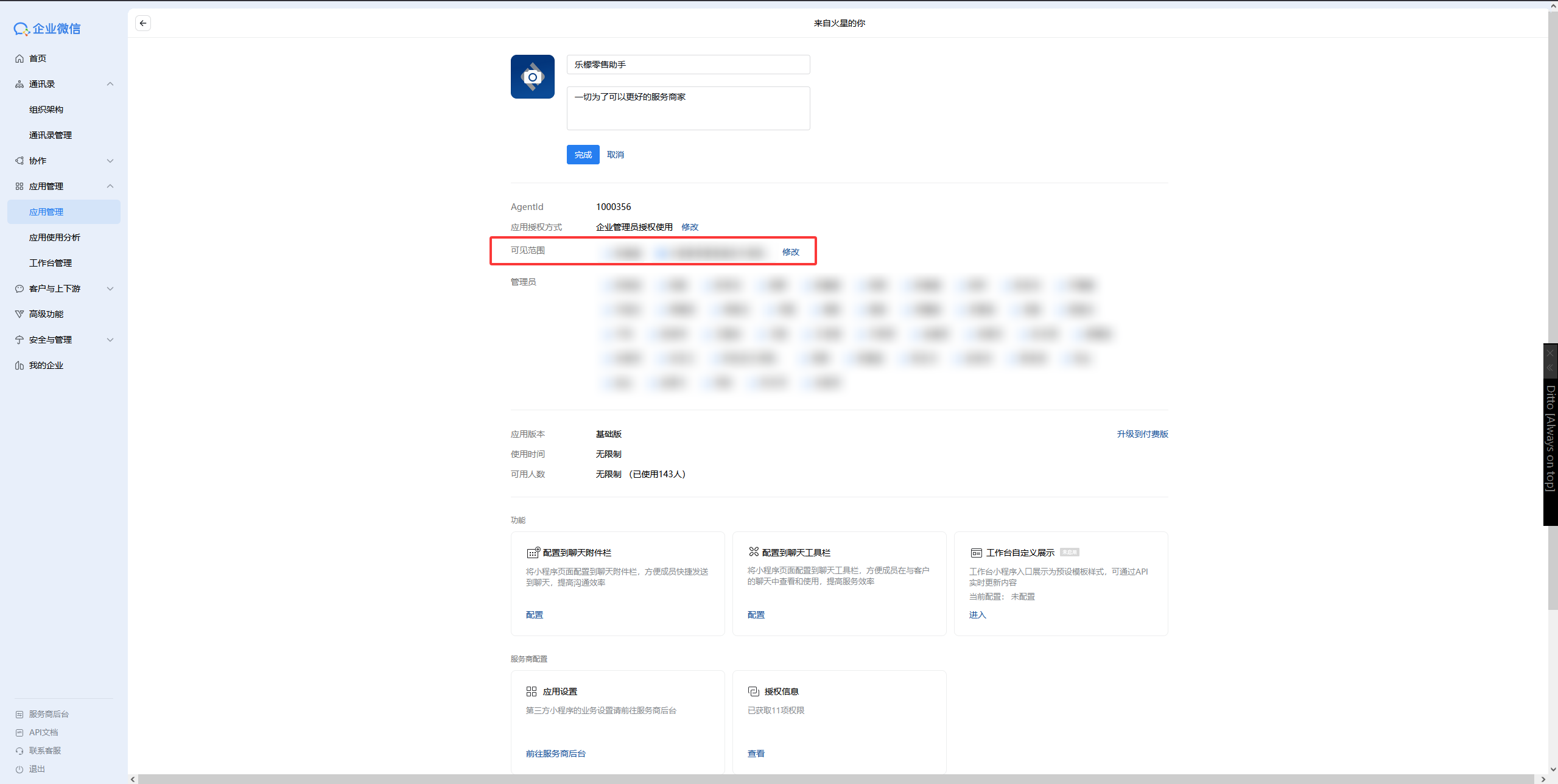This screenshot has height=784, width=1558.
Task: Click the 配置到聊天工具栏 icon
Action: coord(754,551)
